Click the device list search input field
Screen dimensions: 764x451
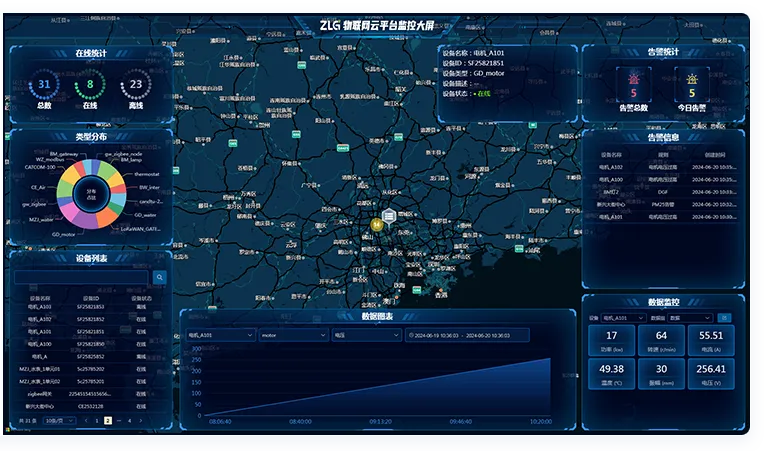[81, 277]
